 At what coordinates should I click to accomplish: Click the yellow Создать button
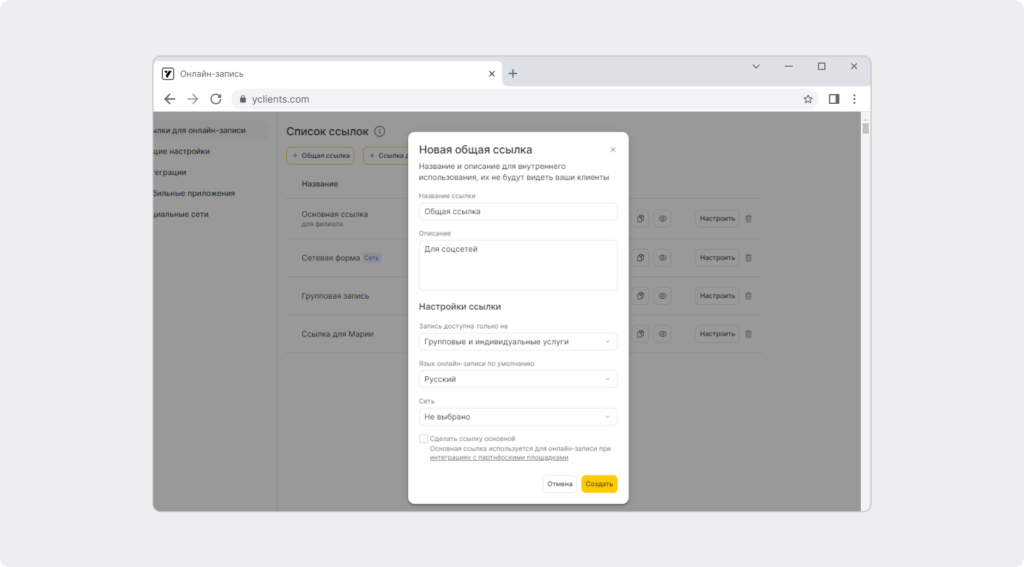pyautogui.click(x=599, y=484)
